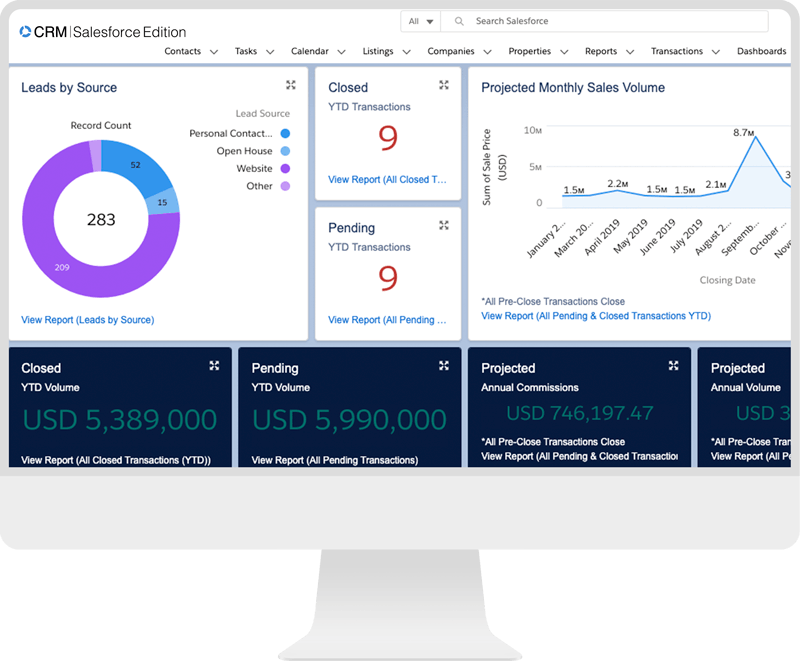This screenshot has width=800, height=661.
Task: Click the June 2019 axis label
Action: 658,237
